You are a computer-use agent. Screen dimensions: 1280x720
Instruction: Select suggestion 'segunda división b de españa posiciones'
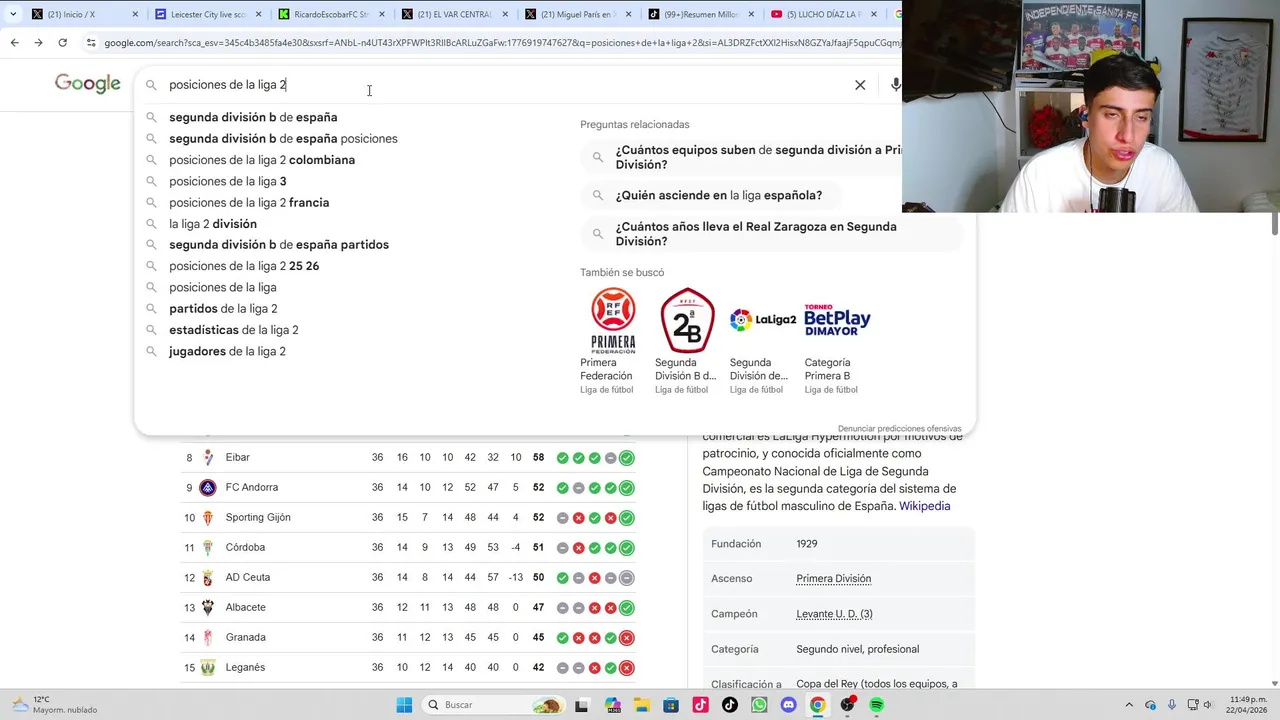click(283, 139)
